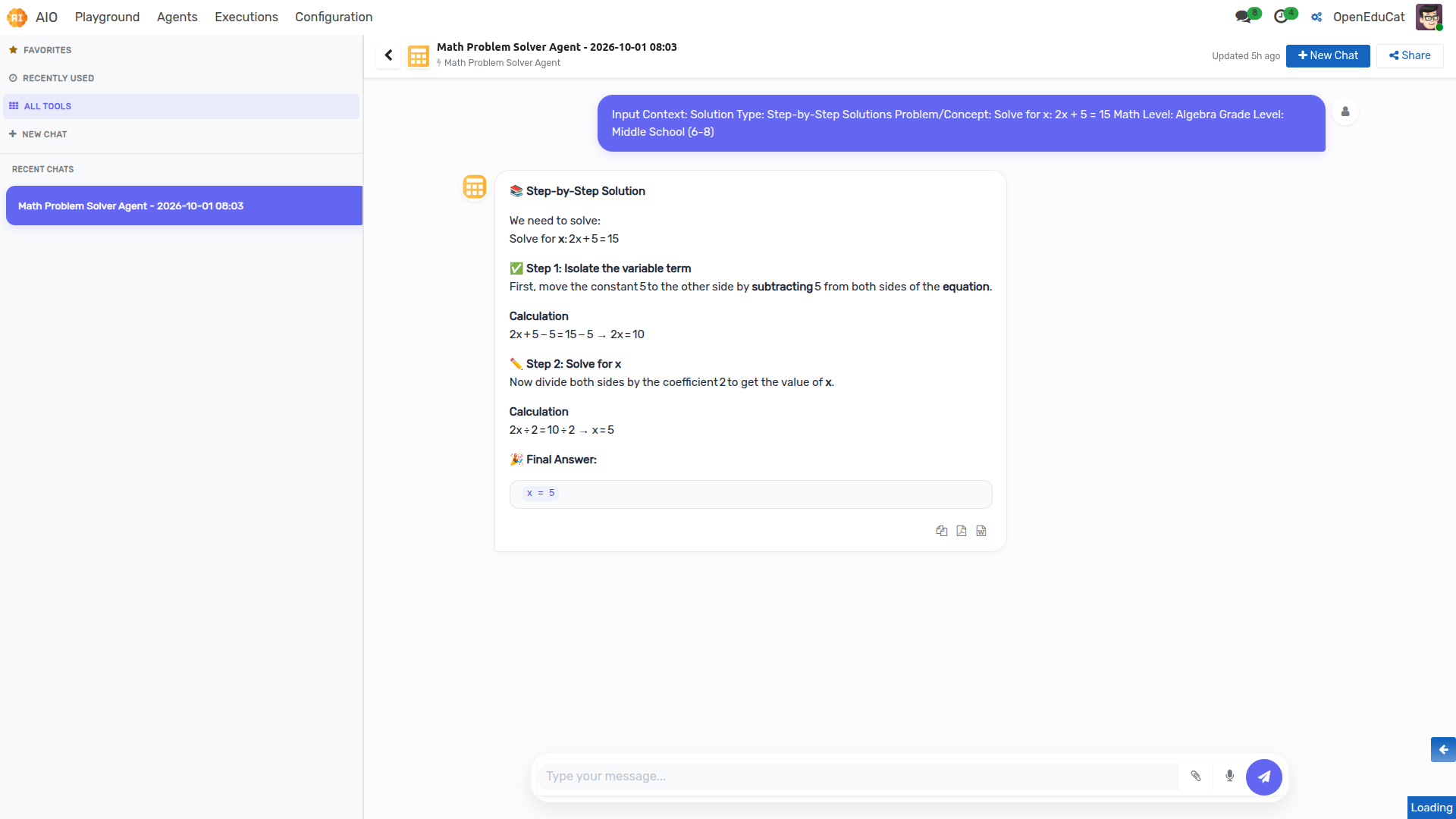Viewport: 1456px width, 819px height.
Task: Start a New Chat from header button
Action: click(1328, 55)
